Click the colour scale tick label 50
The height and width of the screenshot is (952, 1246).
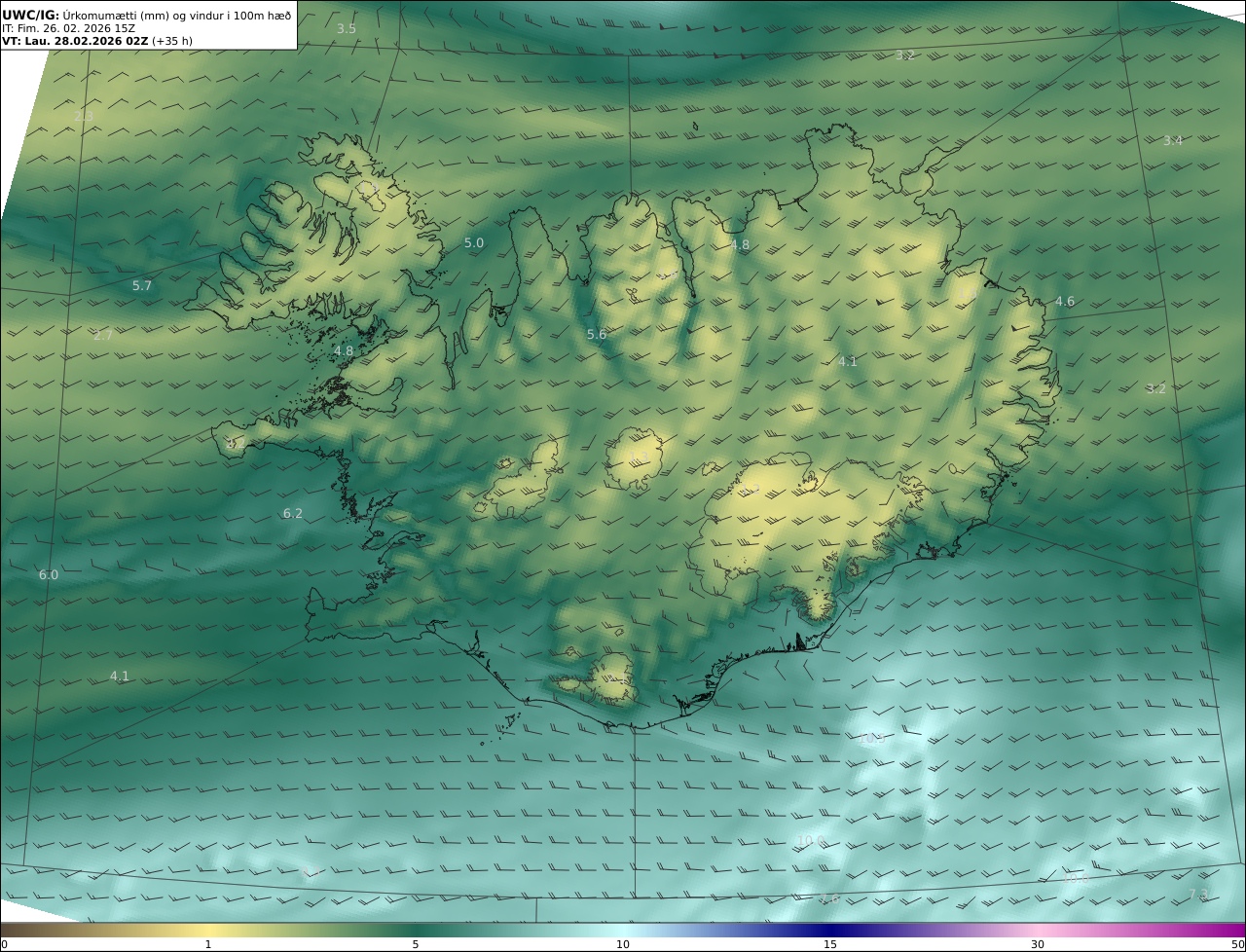pyautogui.click(x=1237, y=944)
